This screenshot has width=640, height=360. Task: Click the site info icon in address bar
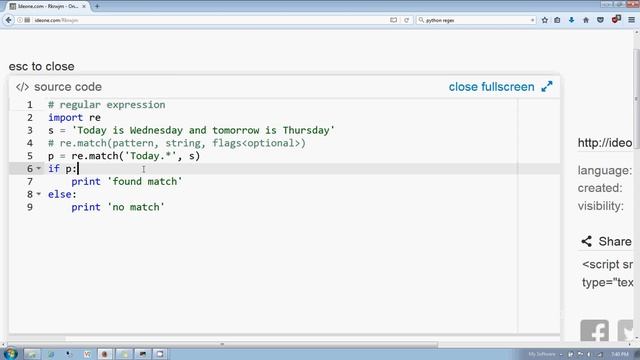coord(20,20)
